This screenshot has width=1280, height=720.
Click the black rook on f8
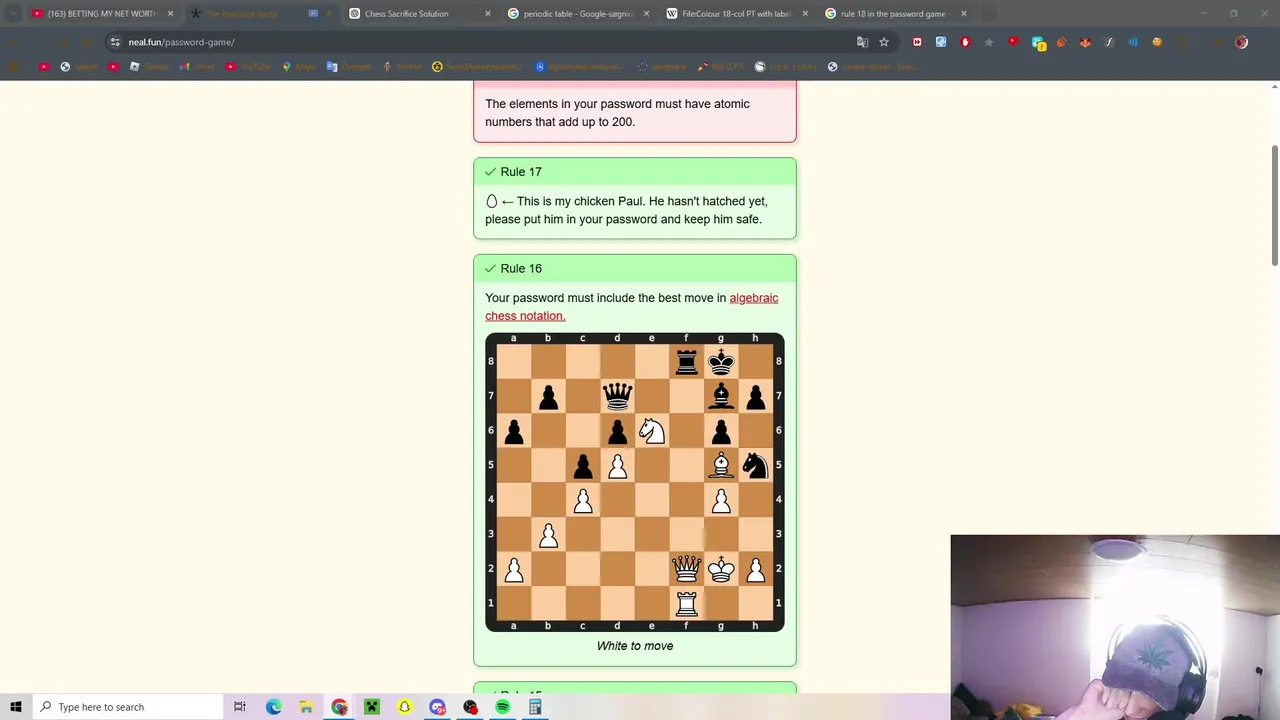[686, 362]
